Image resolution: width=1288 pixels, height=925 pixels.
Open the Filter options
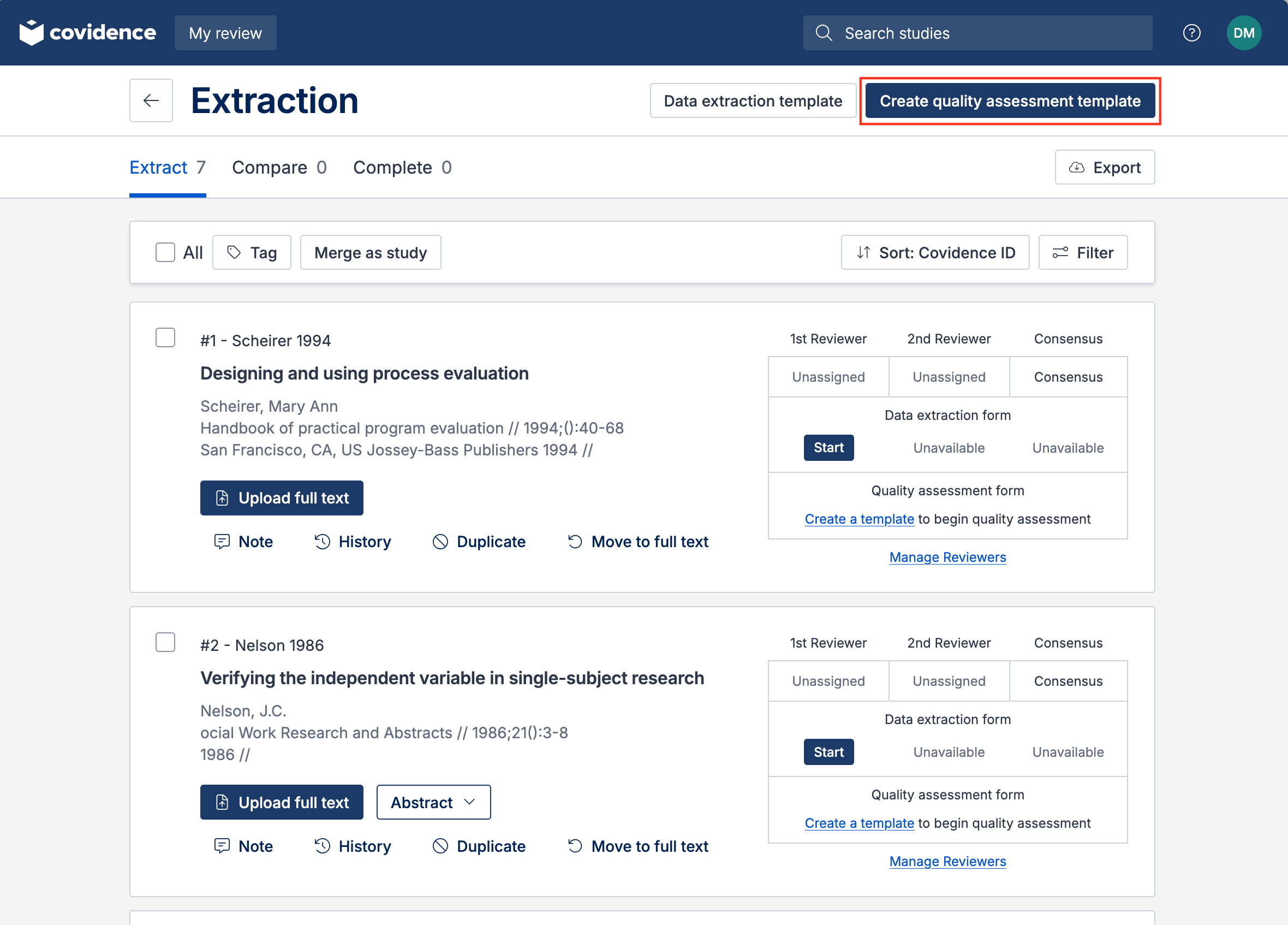point(1082,252)
